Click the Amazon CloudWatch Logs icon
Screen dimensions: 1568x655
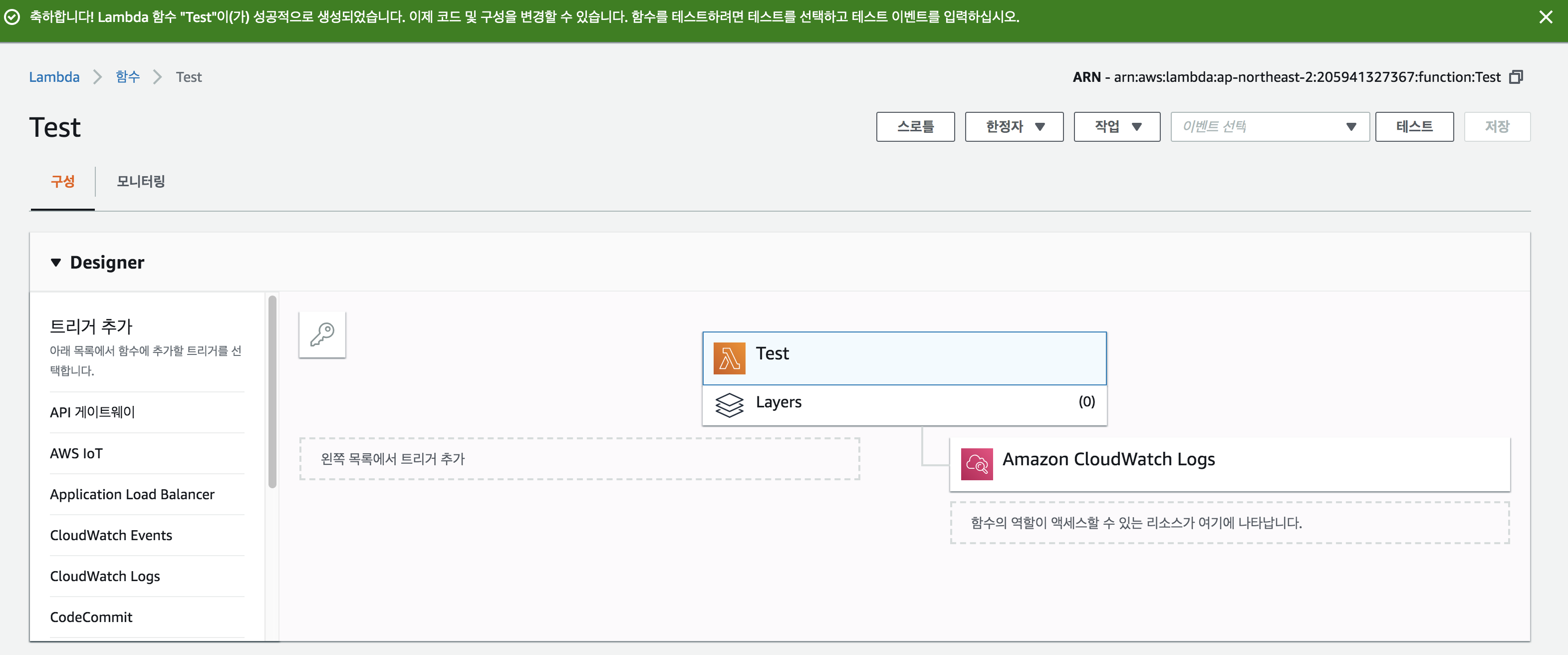(976, 464)
